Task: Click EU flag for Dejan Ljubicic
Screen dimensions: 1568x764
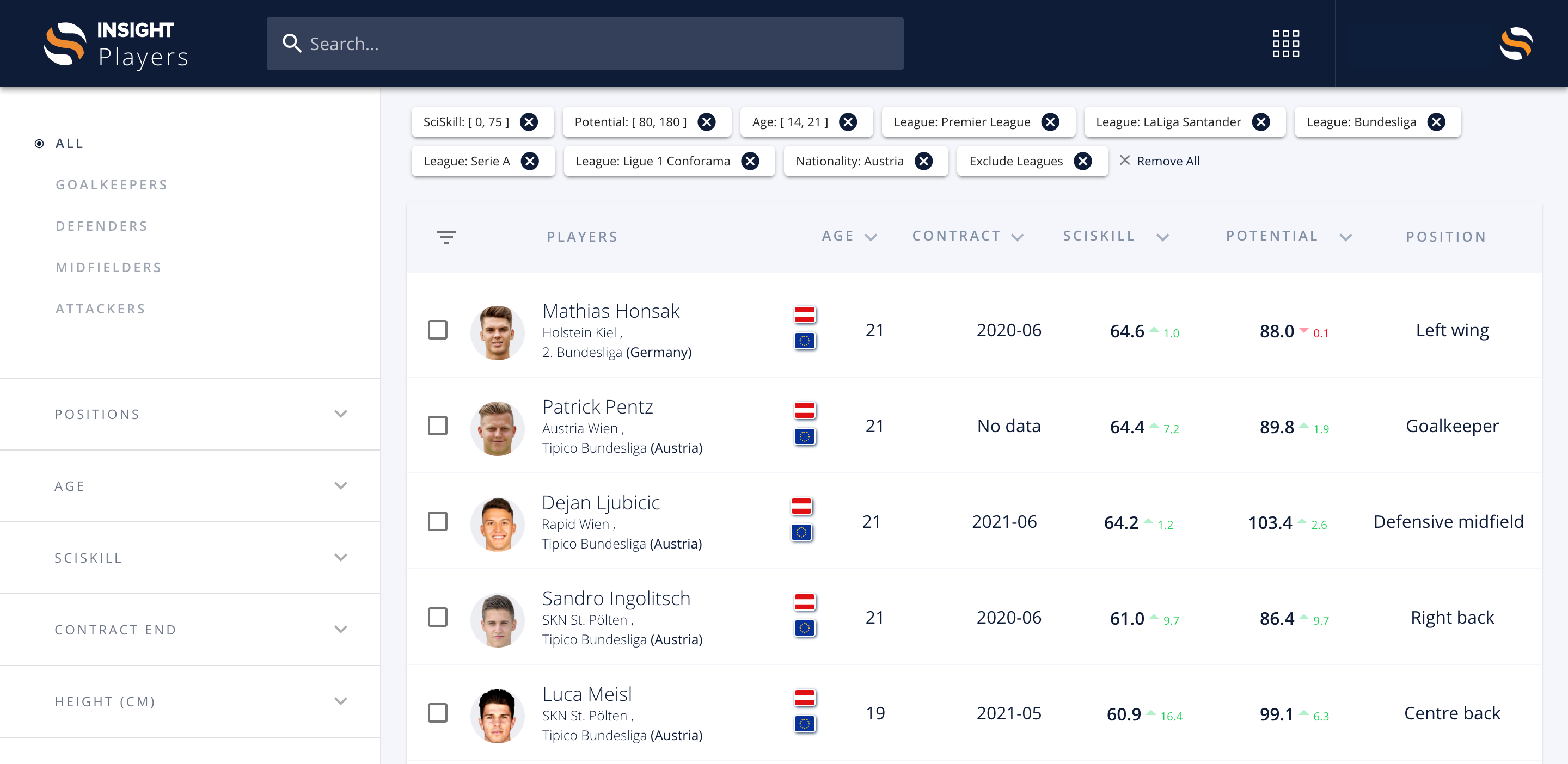Action: 801,532
